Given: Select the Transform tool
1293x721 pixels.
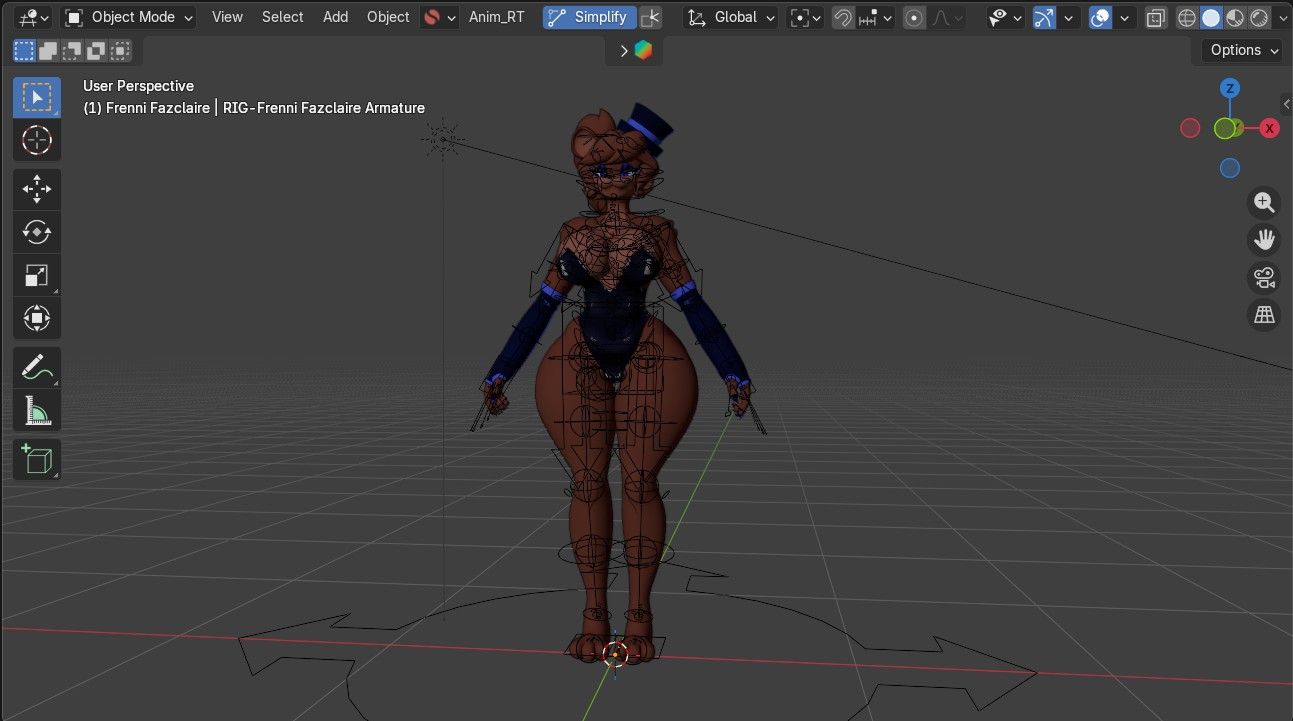Looking at the screenshot, I should 37,318.
